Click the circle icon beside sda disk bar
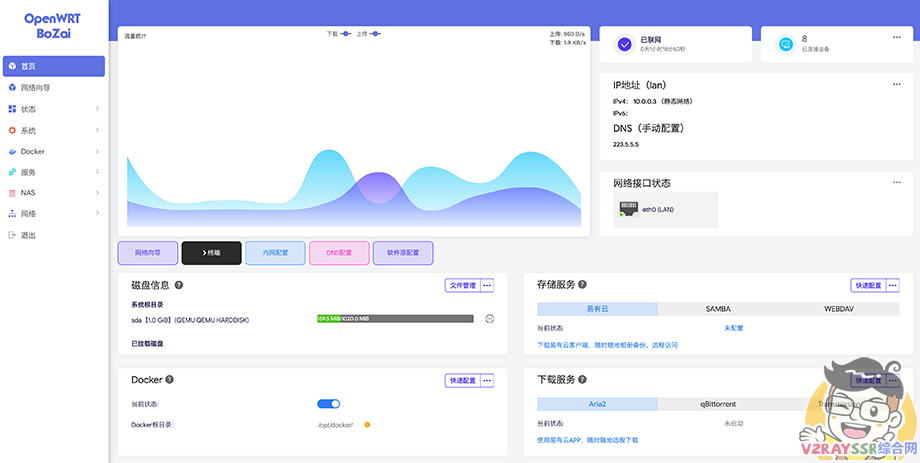Viewport: 920px width, 463px height. click(490, 319)
